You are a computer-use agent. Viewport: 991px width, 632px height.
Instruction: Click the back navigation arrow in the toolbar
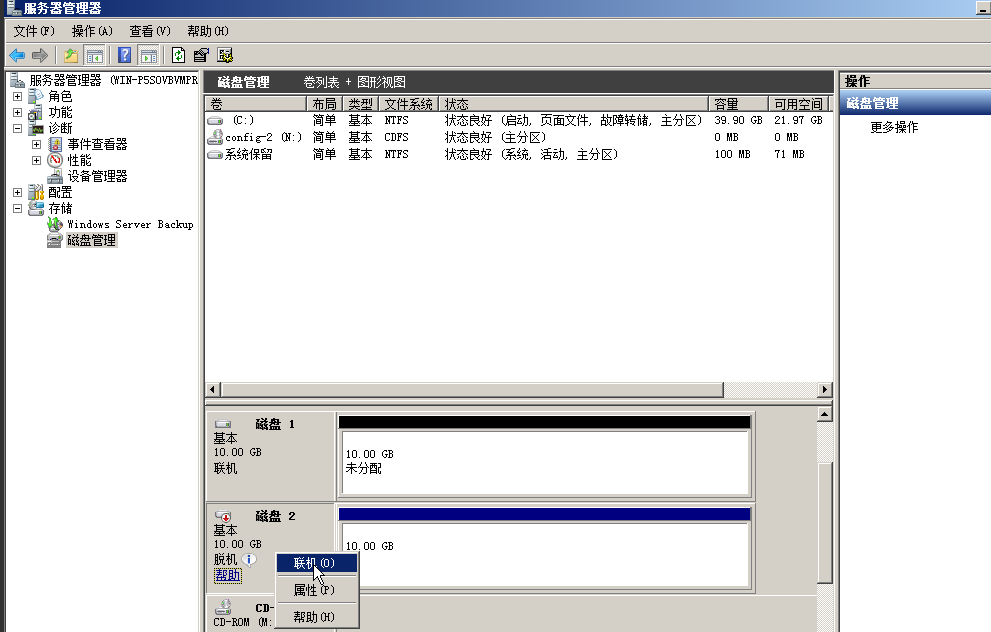tap(16, 54)
